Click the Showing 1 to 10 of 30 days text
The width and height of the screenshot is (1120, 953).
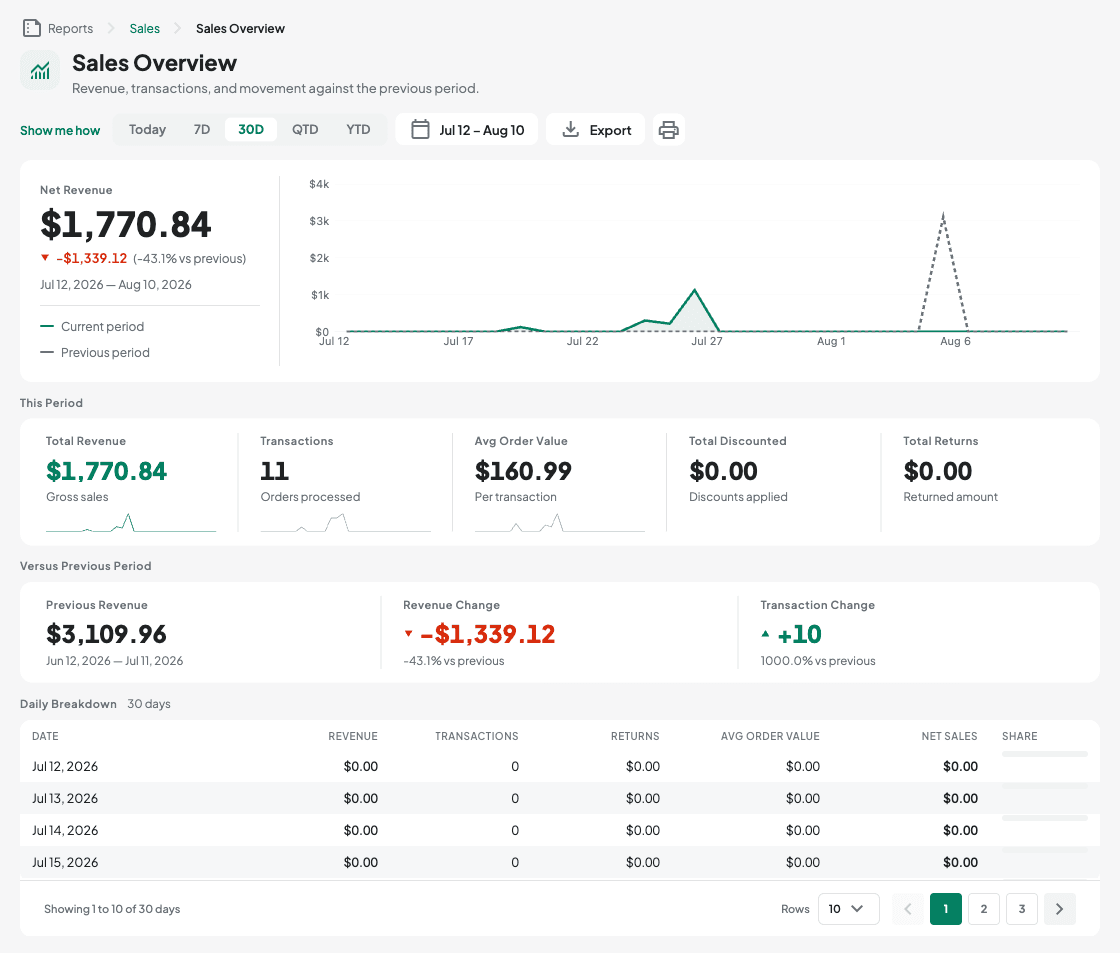112,909
